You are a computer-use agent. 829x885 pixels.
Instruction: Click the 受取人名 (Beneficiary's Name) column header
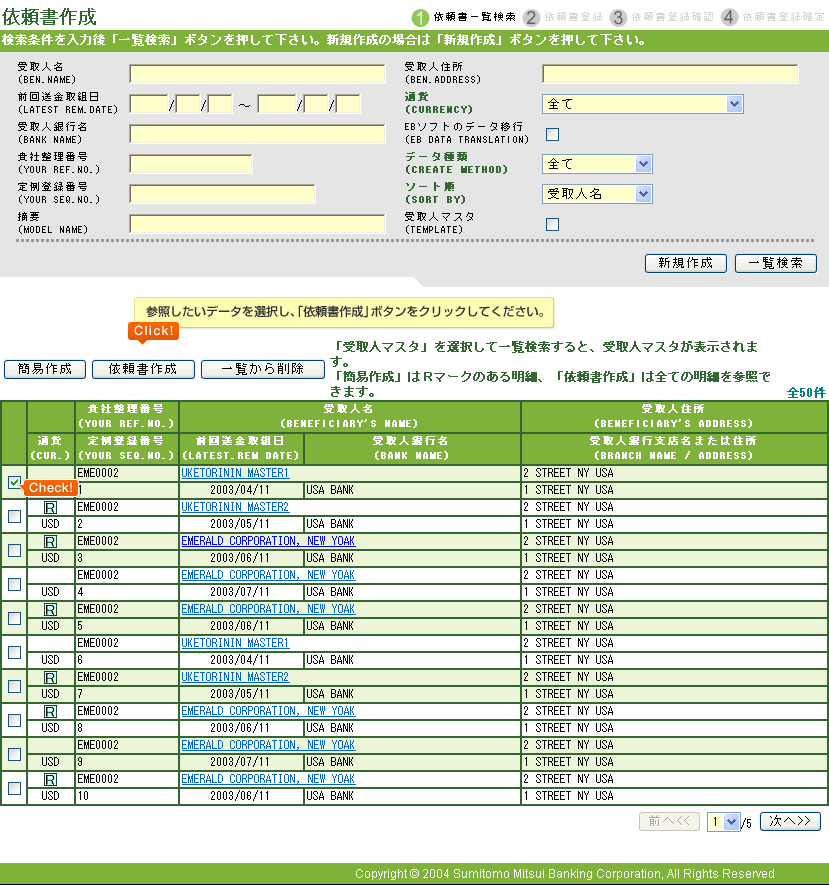click(349, 416)
